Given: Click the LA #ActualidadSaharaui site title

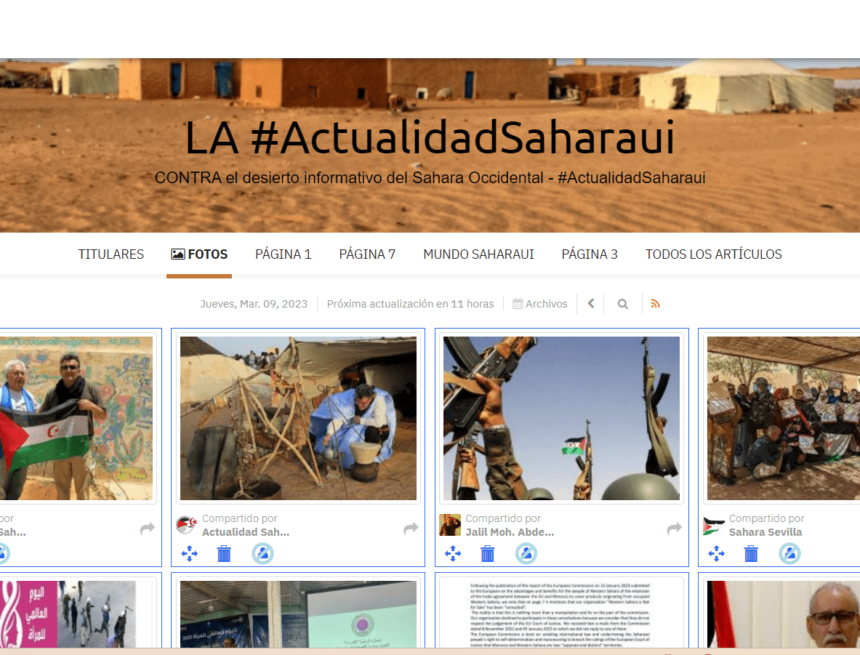Looking at the screenshot, I should 430,139.
